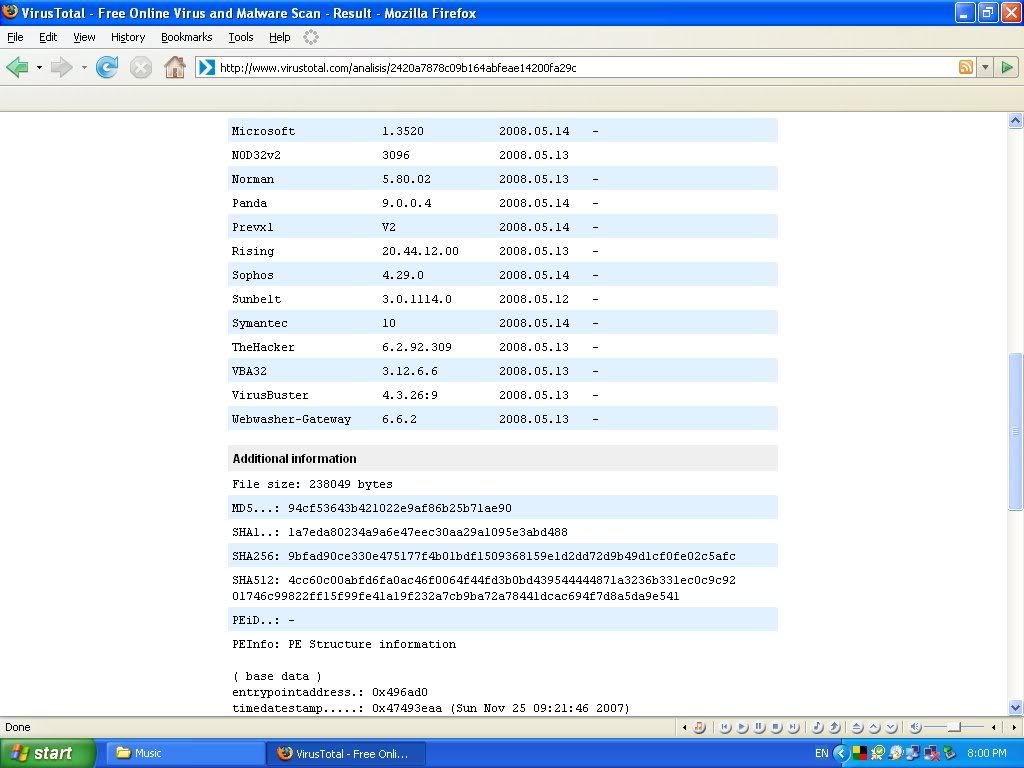
Task: Click the Windows Start button
Action: point(47,753)
